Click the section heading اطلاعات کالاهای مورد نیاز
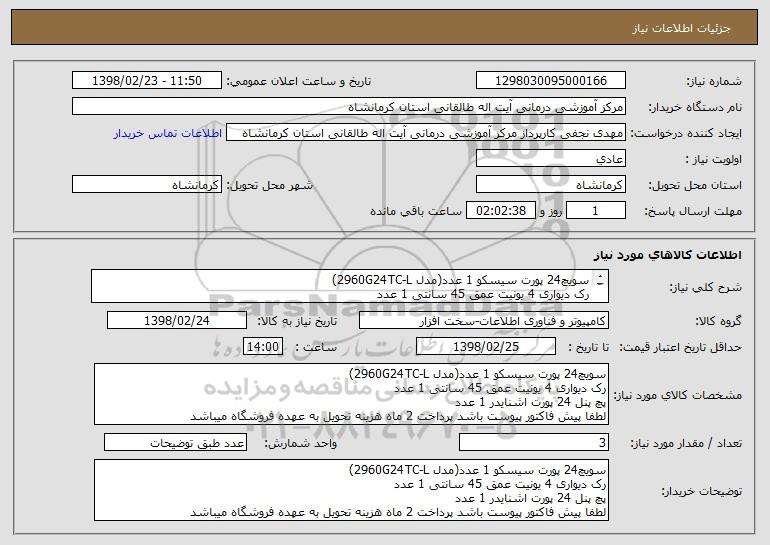 [x=667, y=255]
